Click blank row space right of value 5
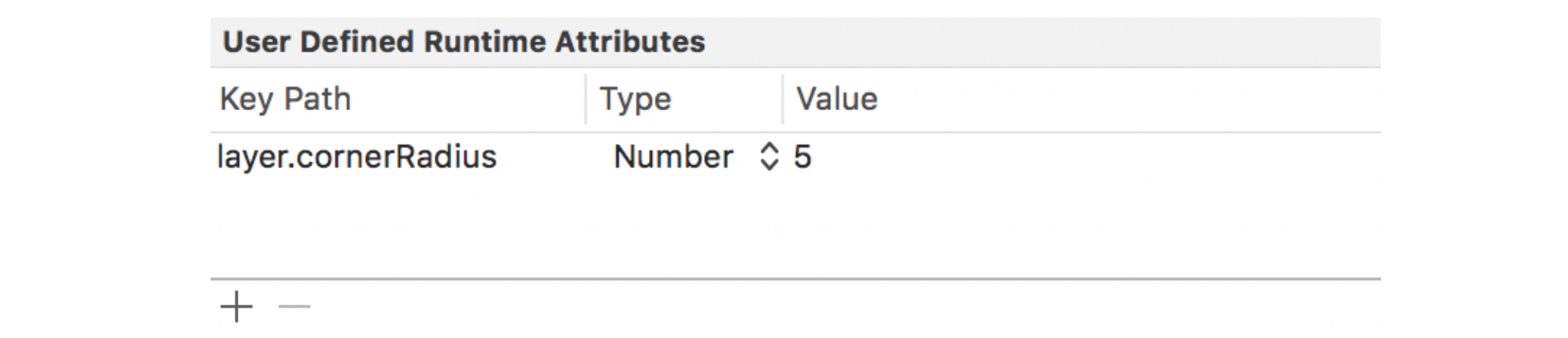 point(1094,157)
